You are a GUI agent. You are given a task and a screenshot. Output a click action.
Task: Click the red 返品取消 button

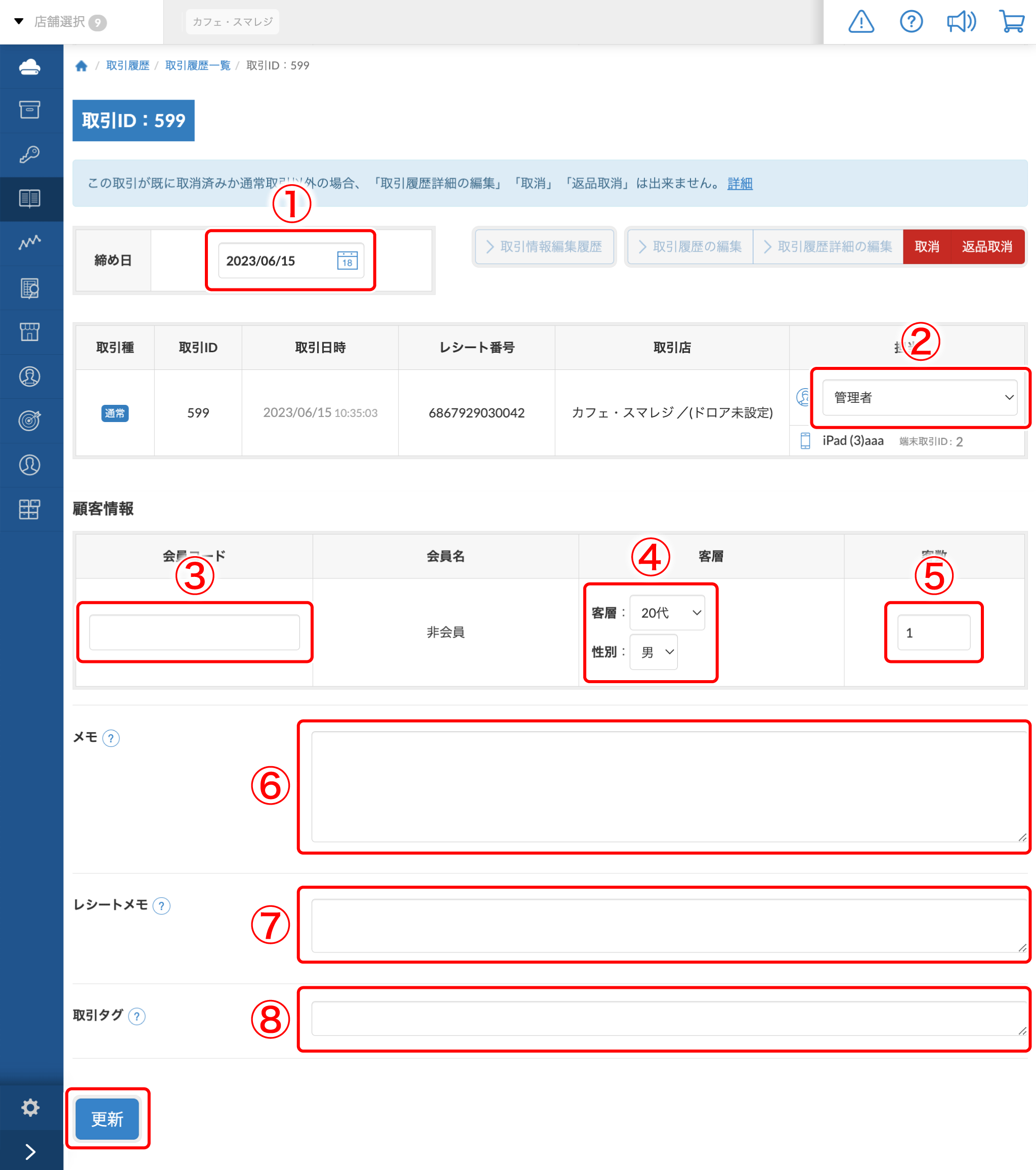[987, 247]
